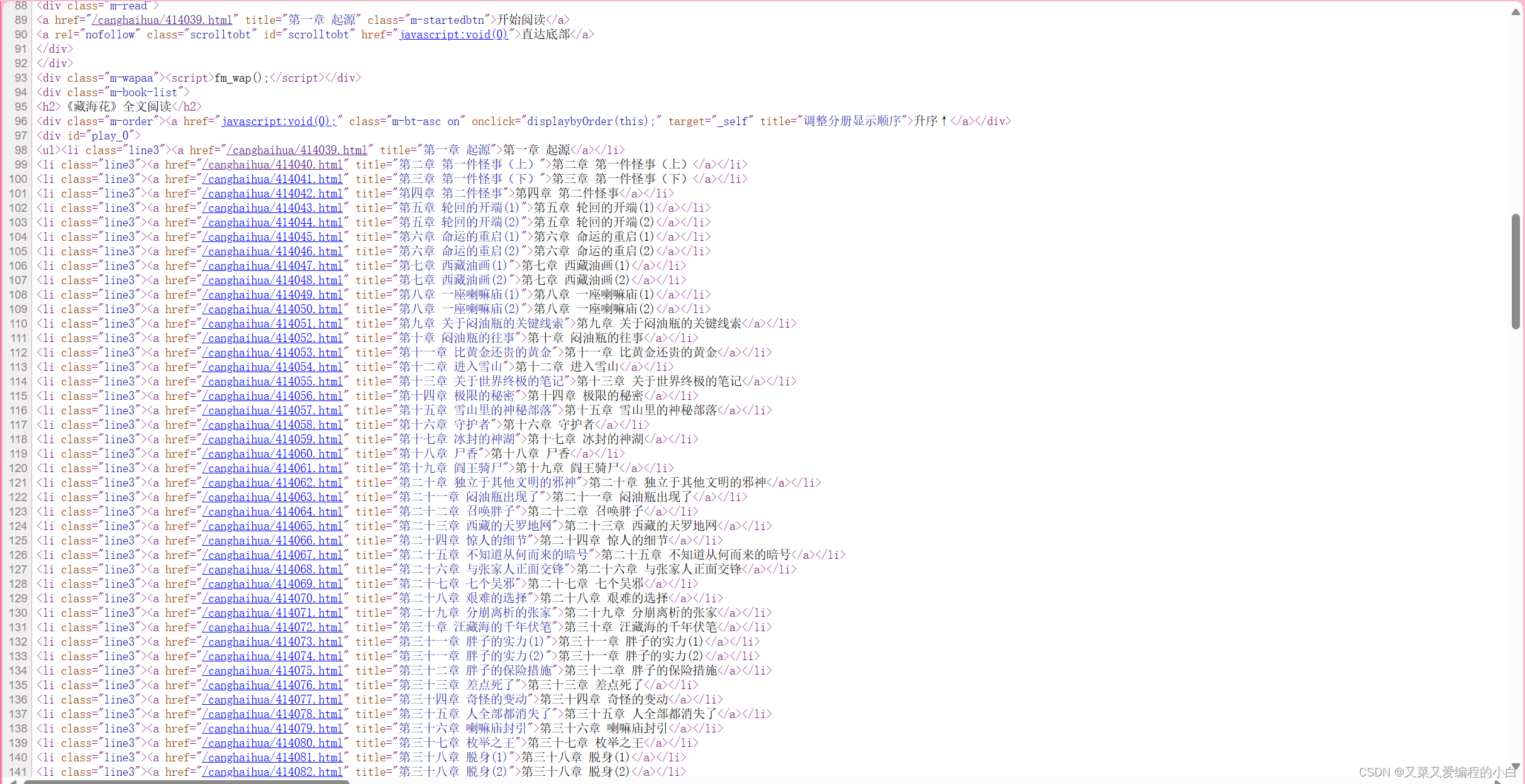Click the vertical scrollbar thumb

pos(1516,271)
